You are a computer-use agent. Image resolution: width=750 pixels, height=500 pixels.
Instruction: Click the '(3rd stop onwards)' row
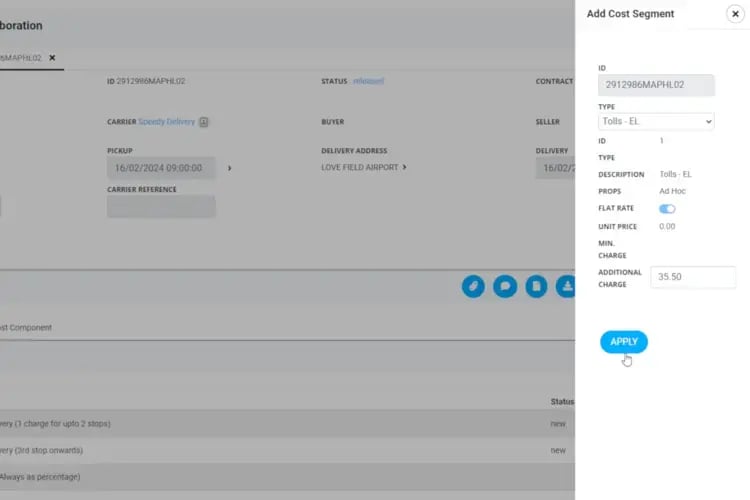click(287, 450)
